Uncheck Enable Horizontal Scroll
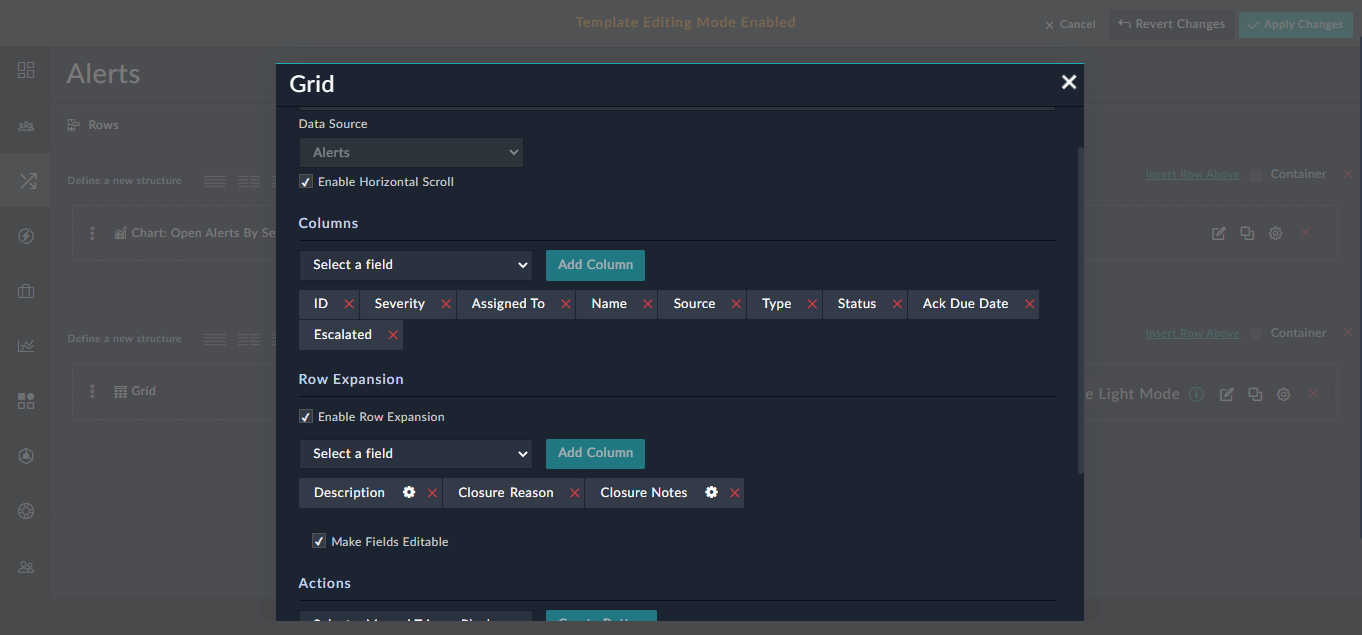This screenshot has height=635, width=1362. (x=306, y=182)
